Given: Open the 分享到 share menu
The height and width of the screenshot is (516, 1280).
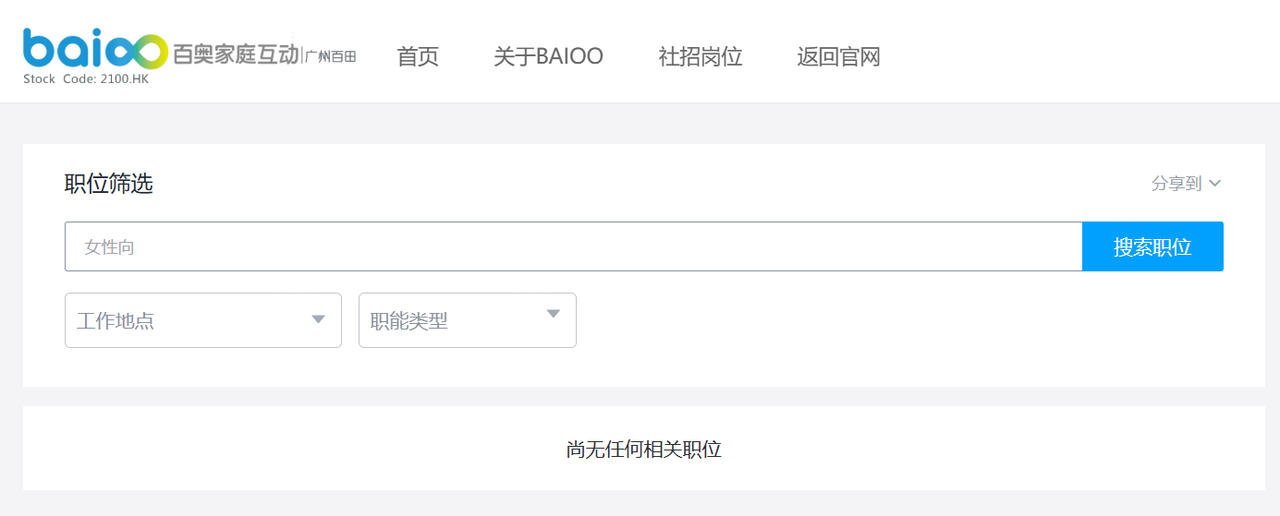Looking at the screenshot, I should pyautogui.click(x=1186, y=183).
